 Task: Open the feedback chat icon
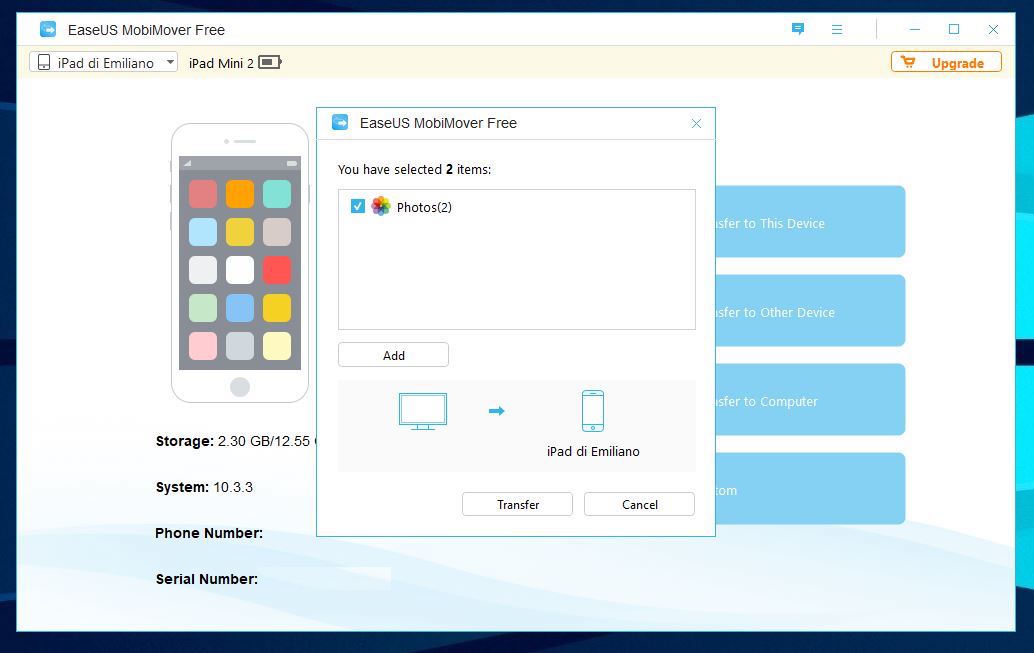(798, 29)
